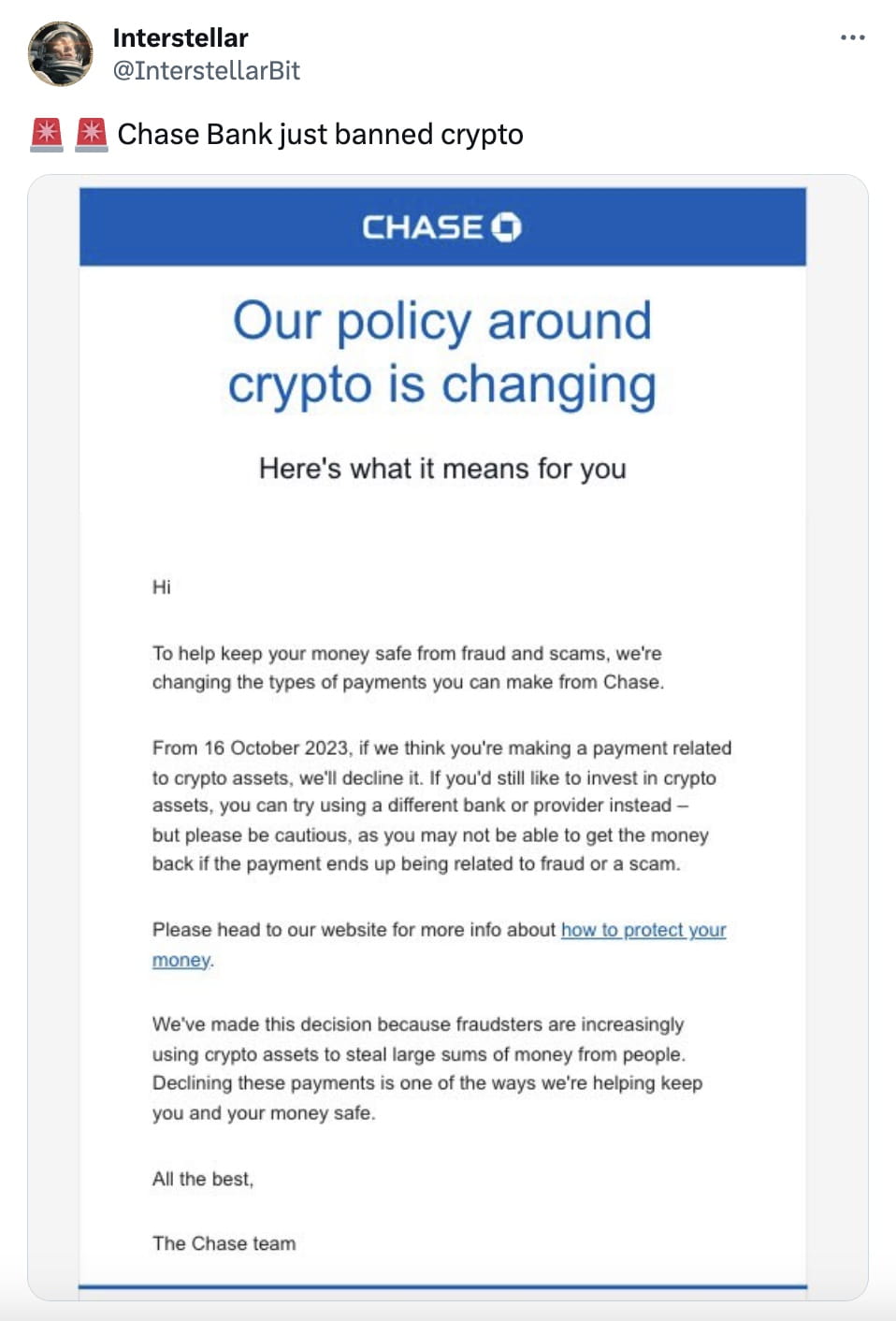
Task: Open Interstellar's display name
Action: 180,37
